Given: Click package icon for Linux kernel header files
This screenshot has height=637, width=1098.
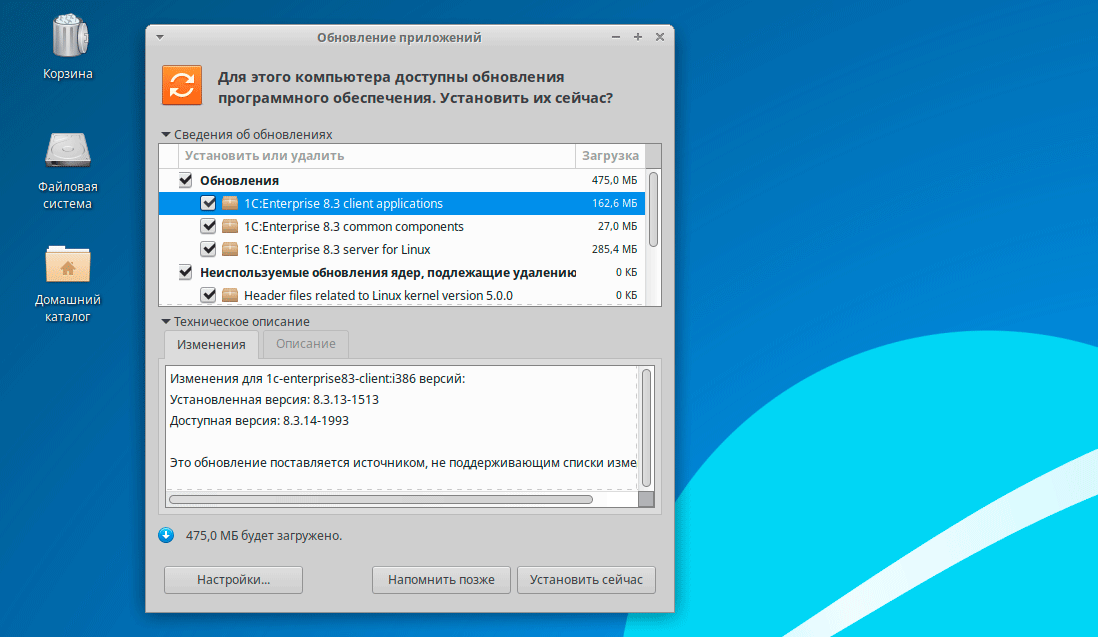Looking at the screenshot, I should click(230, 295).
